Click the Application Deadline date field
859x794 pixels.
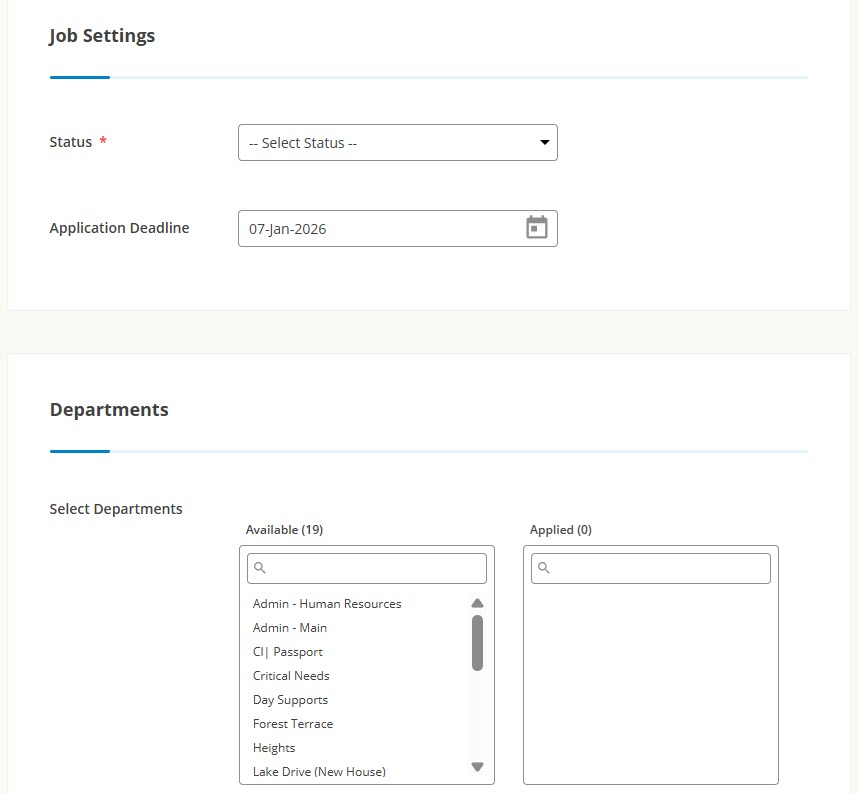click(398, 229)
